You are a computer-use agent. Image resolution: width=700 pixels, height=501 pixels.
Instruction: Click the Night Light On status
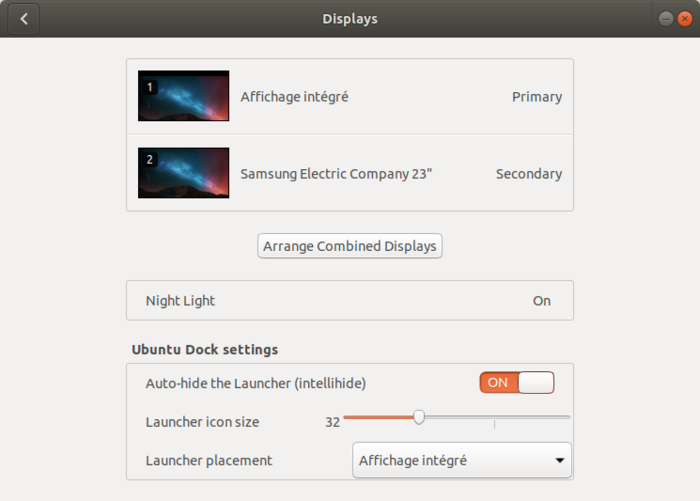click(541, 301)
